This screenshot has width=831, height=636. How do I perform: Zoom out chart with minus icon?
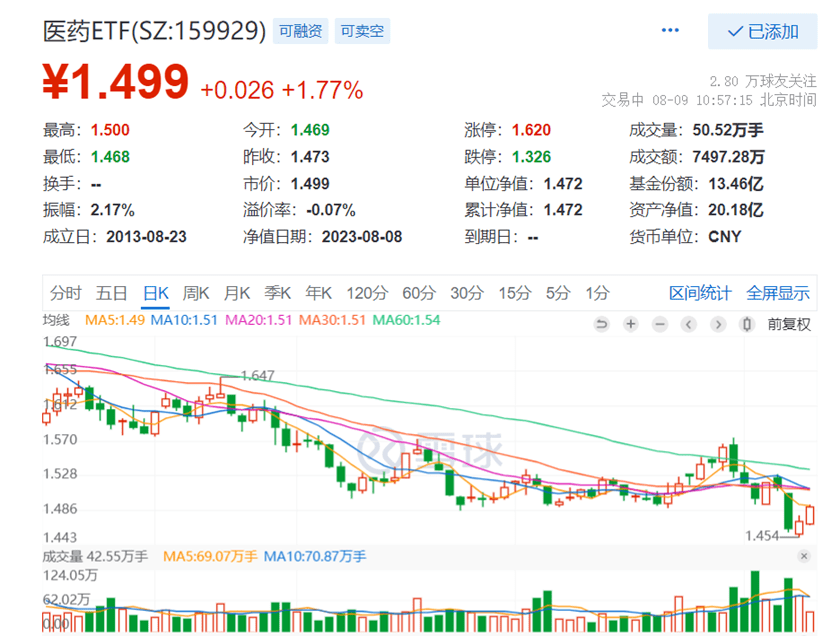click(x=660, y=324)
